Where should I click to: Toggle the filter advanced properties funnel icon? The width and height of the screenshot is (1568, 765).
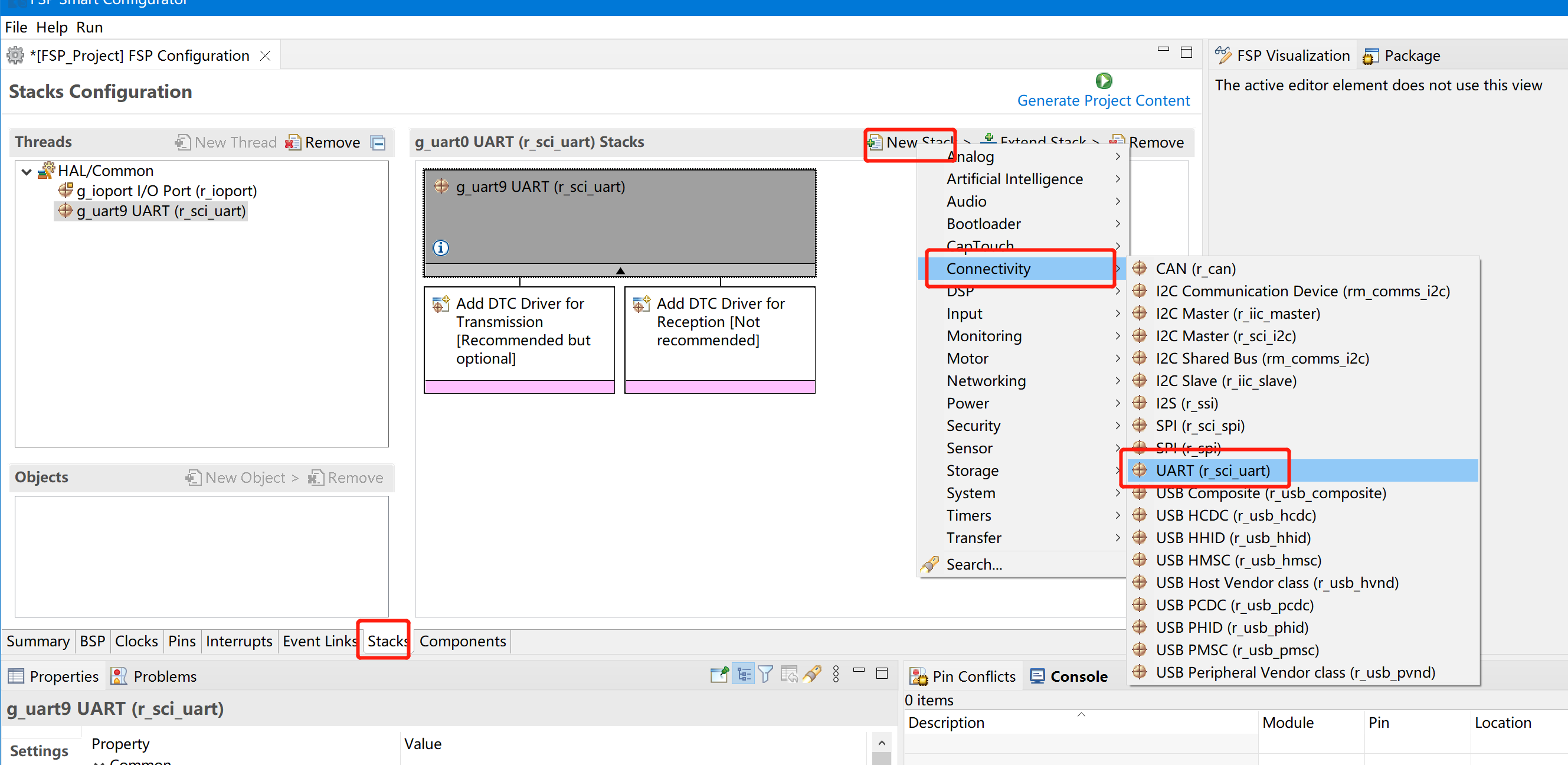(x=766, y=674)
